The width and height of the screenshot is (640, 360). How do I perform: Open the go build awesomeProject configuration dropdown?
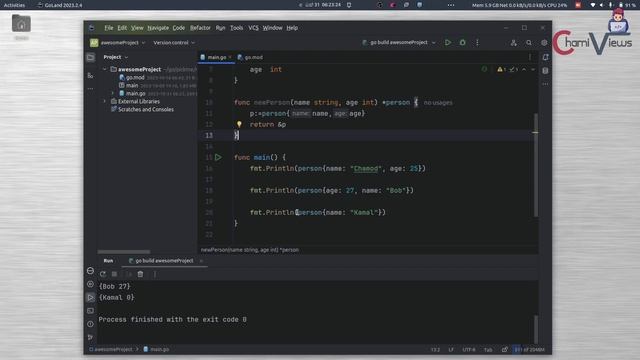399,42
